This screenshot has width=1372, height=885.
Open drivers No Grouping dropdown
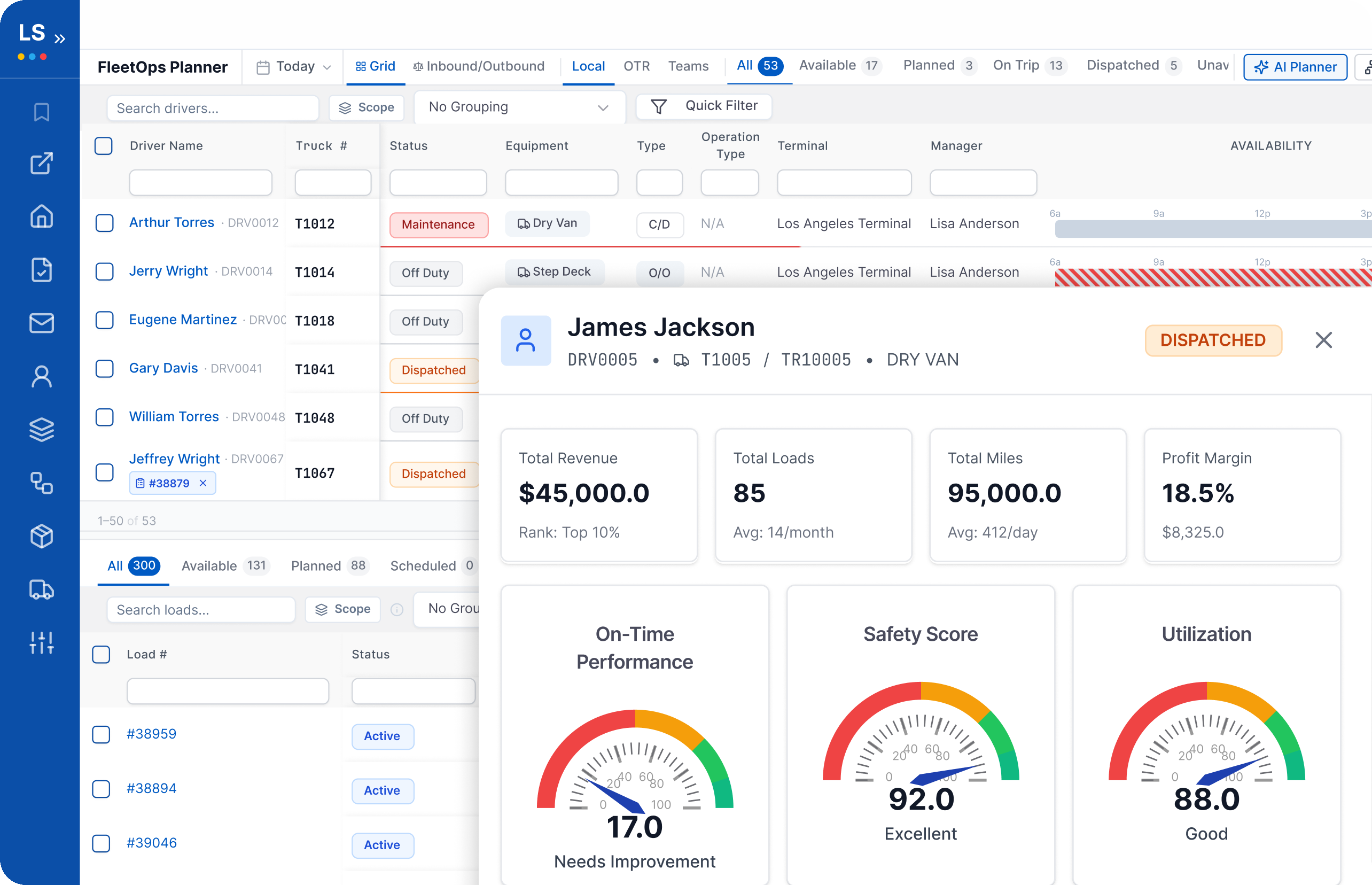tap(519, 107)
